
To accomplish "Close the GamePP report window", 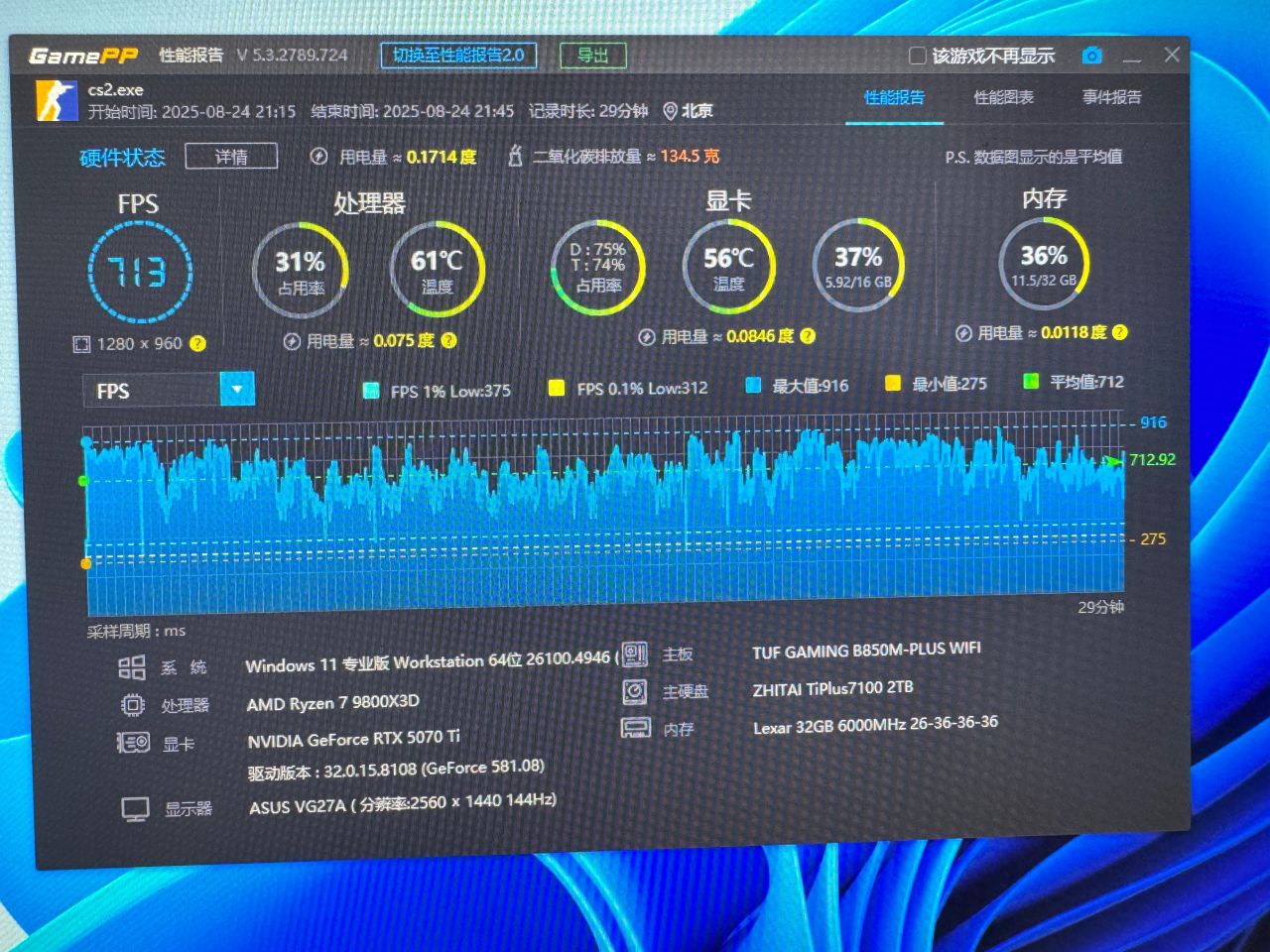I will [x=1172, y=55].
